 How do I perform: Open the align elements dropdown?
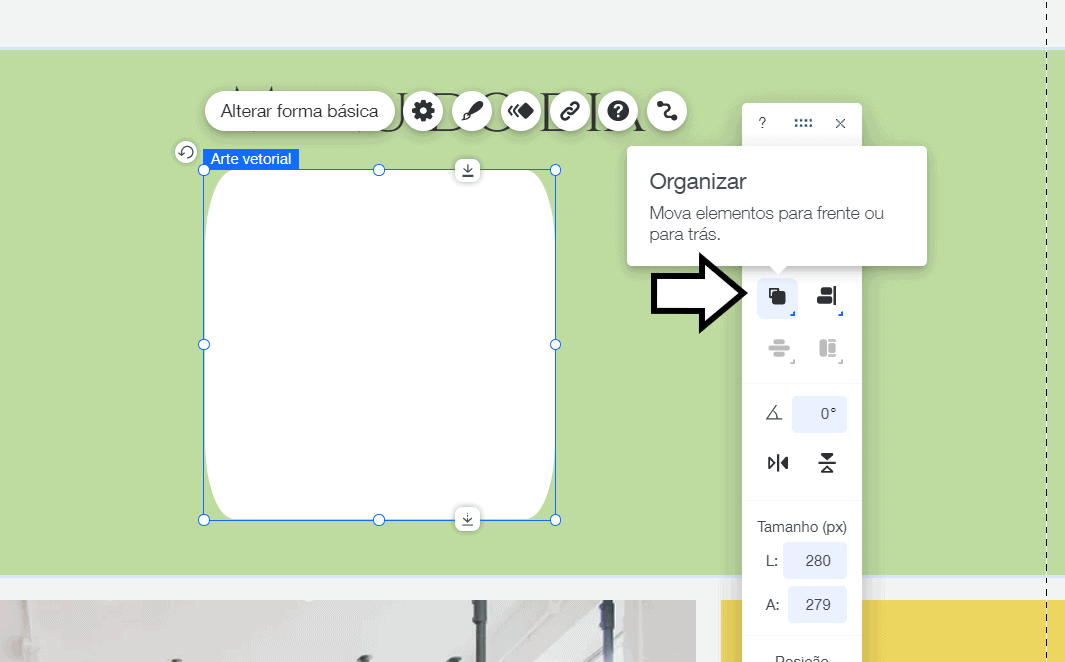coord(827,296)
